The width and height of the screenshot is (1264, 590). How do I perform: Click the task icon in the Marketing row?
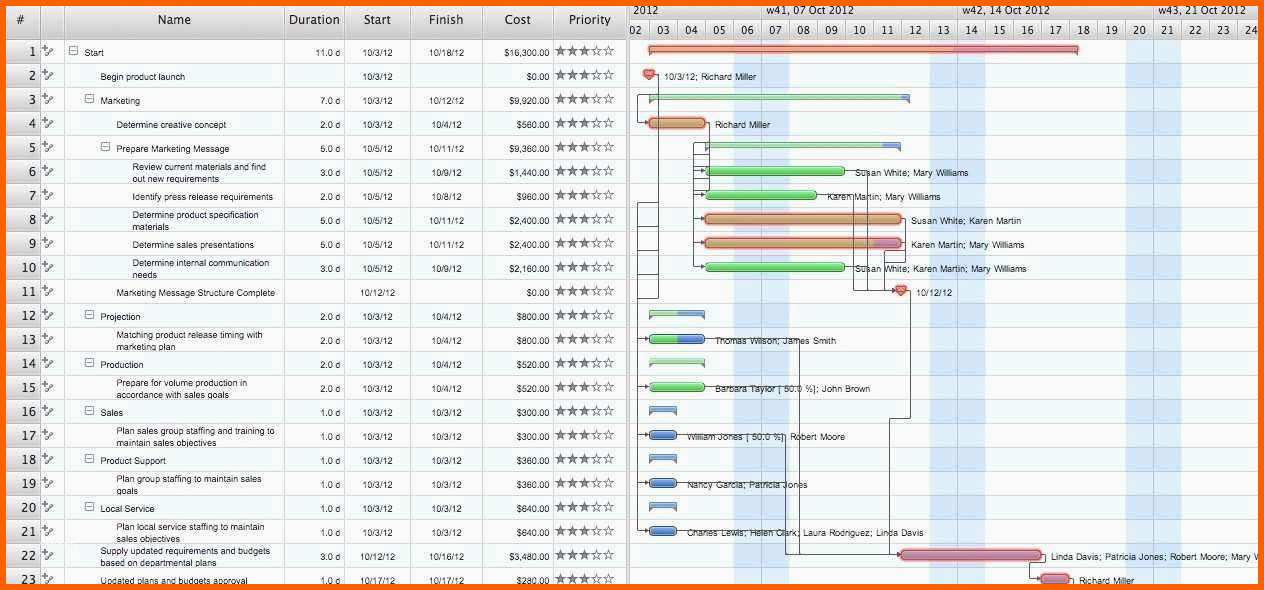point(48,99)
